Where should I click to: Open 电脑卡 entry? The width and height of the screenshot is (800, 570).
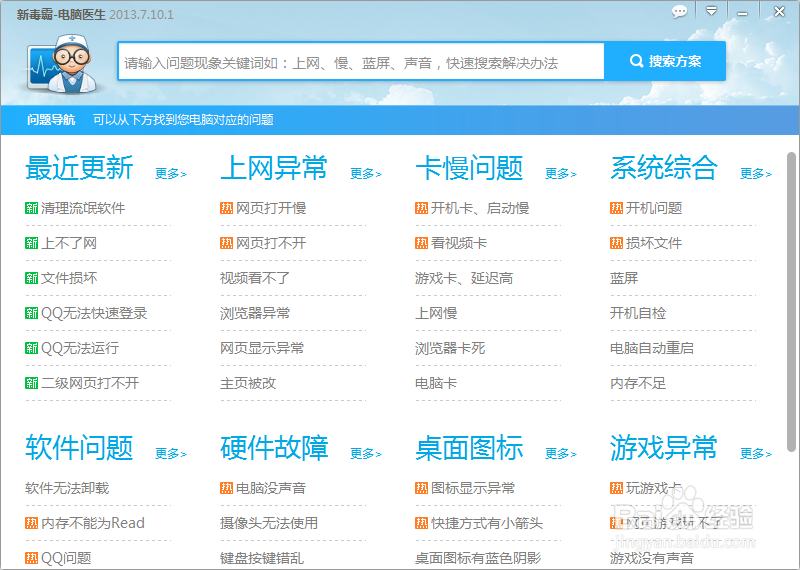[436, 383]
